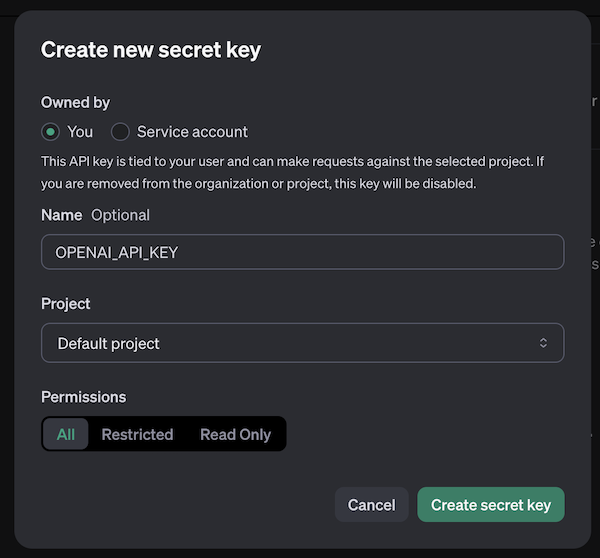Click the "Owned by" section label

point(75,102)
